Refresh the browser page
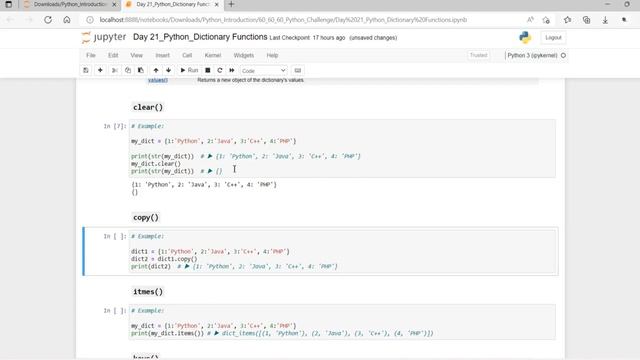The image size is (640, 360). pos(48,20)
